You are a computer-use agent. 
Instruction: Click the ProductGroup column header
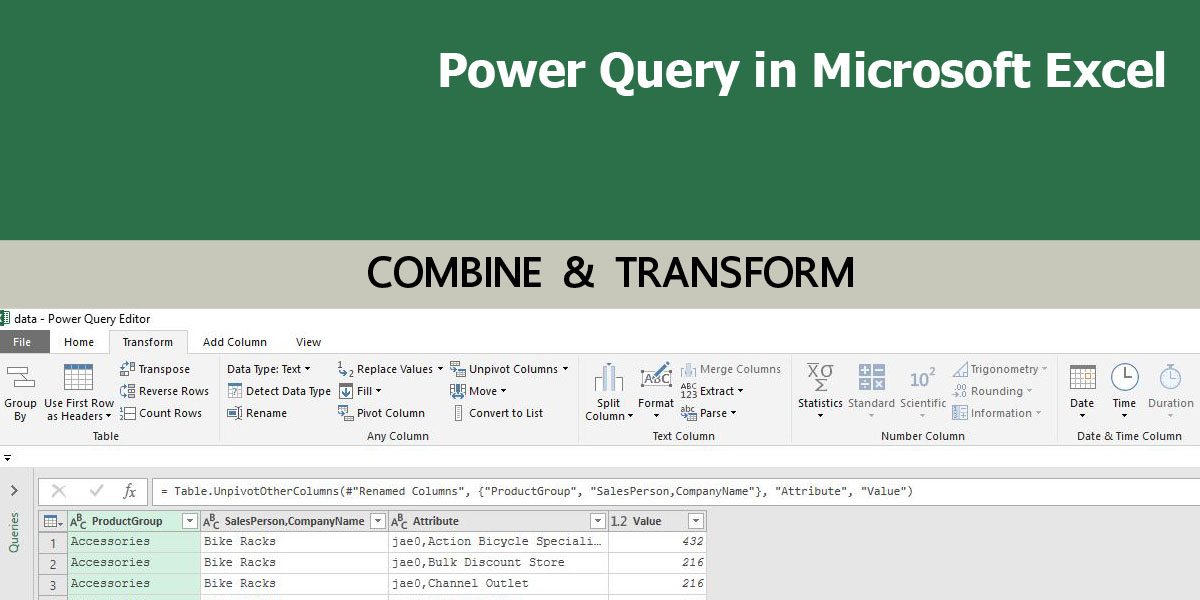[x=133, y=521]
